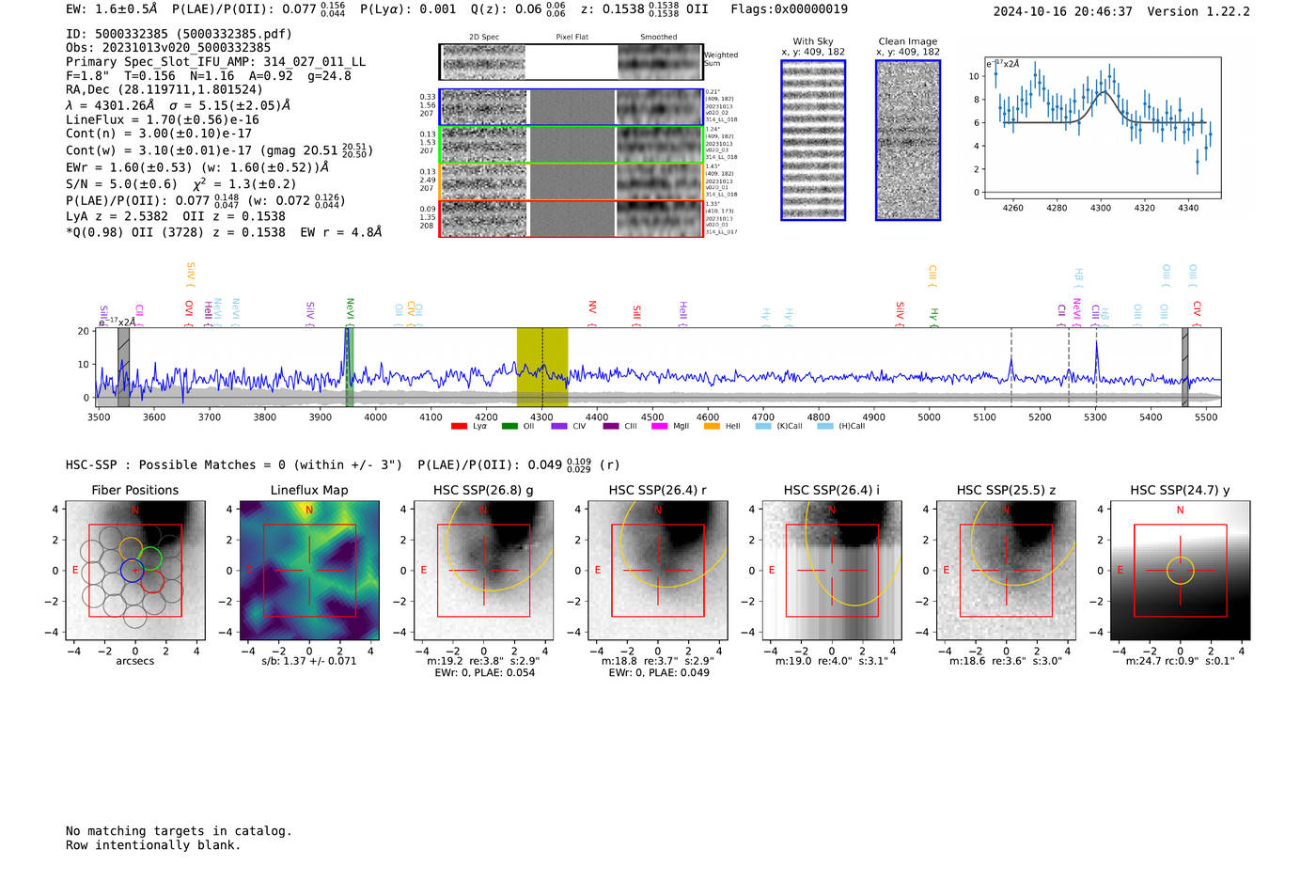
Task: Click the s/b: 1.37 +/- 0.071 caption
Action: [x=309, y=661]
